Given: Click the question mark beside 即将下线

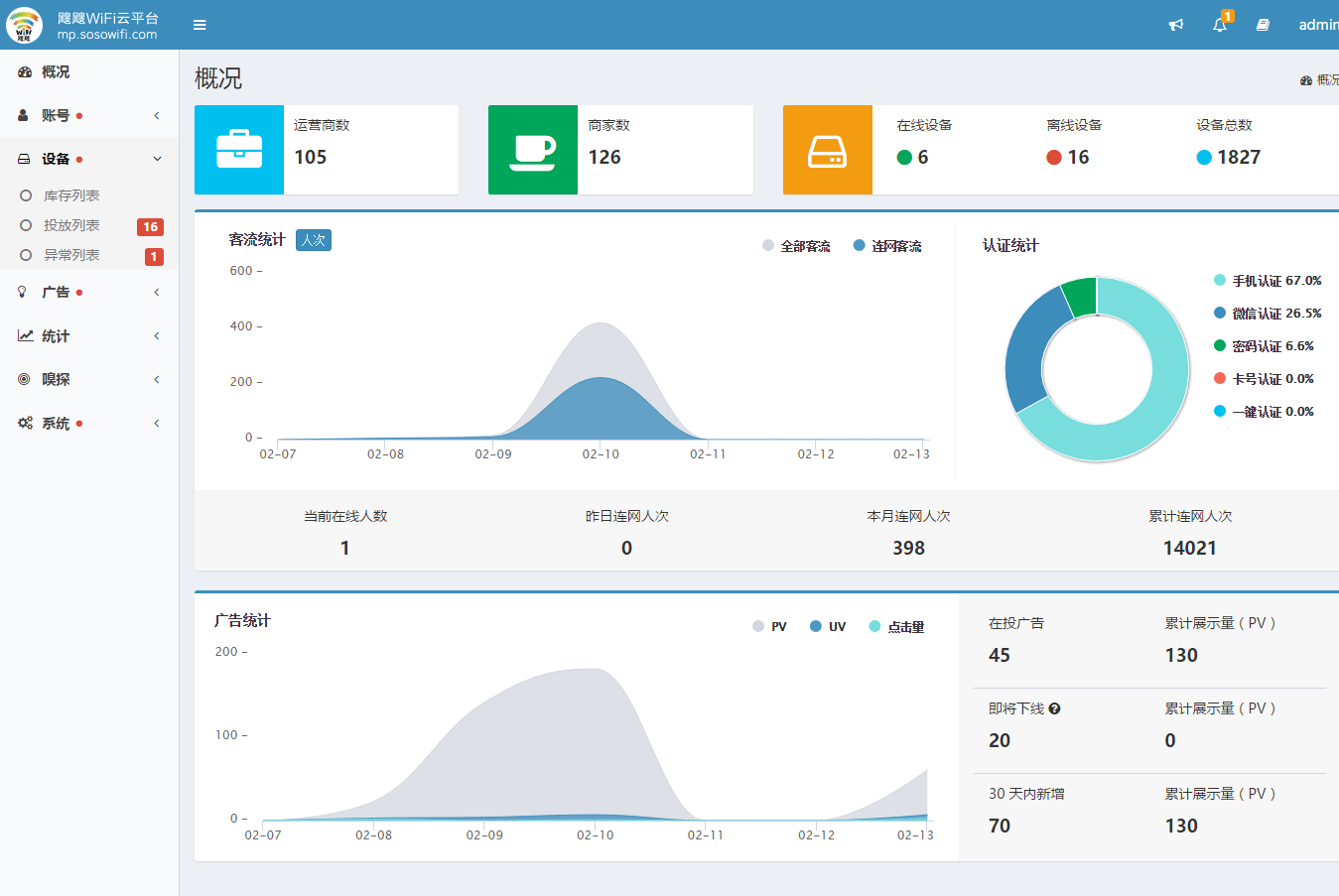Looking at the screenshot, I should click(1054, 708).
